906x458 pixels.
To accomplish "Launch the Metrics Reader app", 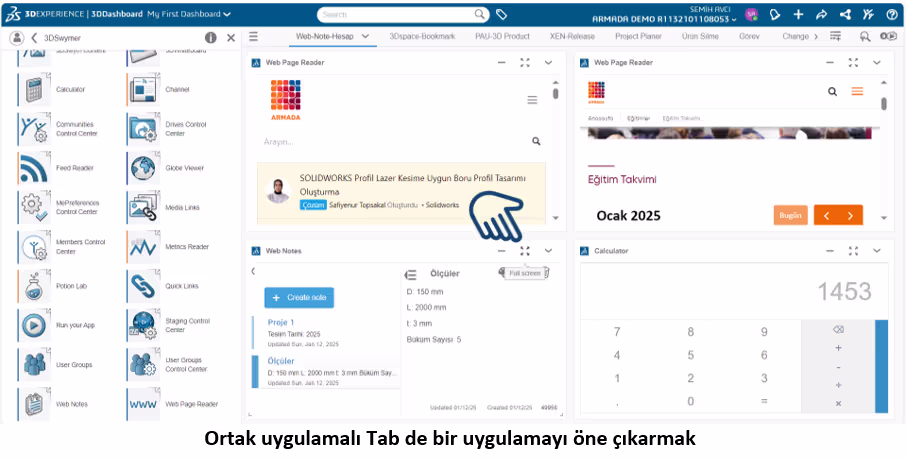I will point(143,247).
